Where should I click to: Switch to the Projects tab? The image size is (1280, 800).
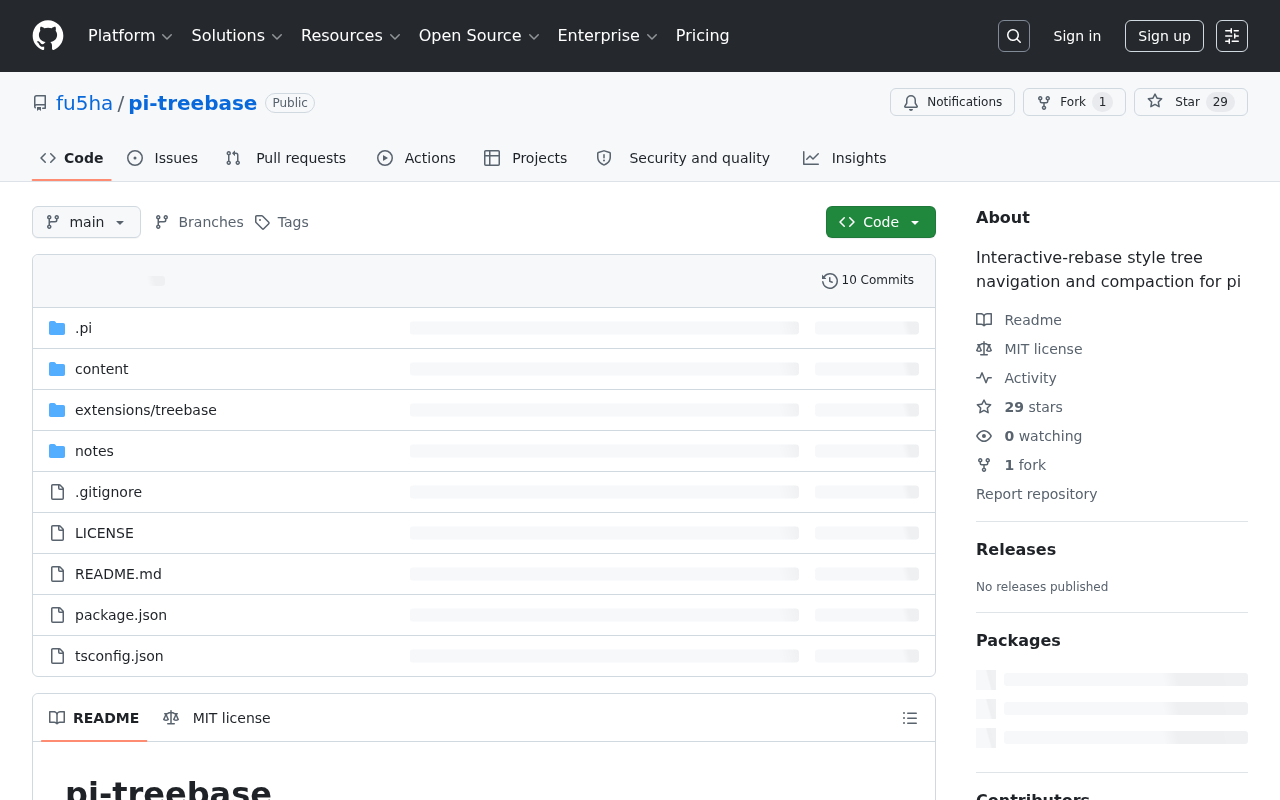[525, 158]
